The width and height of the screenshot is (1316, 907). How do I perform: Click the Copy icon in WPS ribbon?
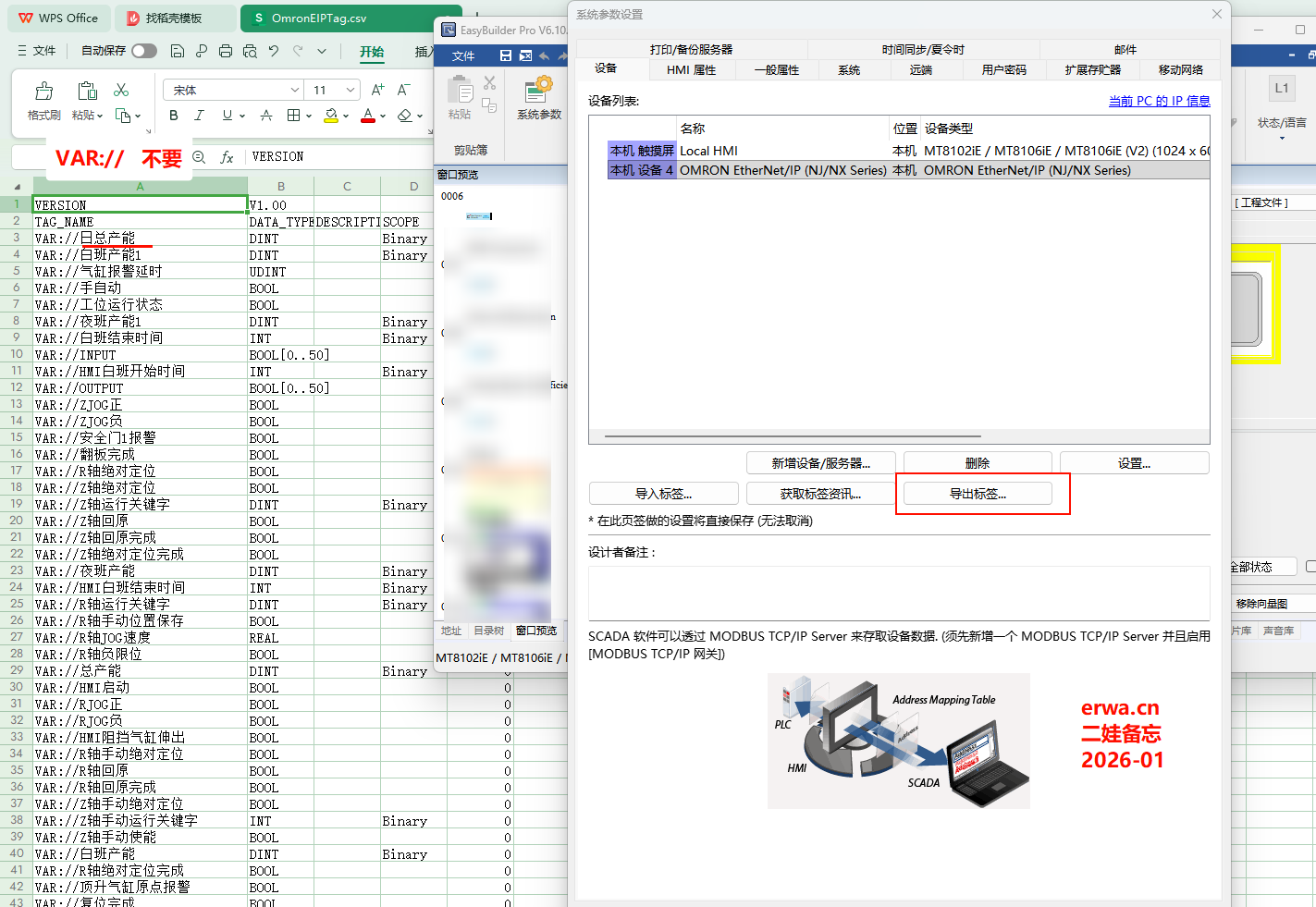click(123, 116)
